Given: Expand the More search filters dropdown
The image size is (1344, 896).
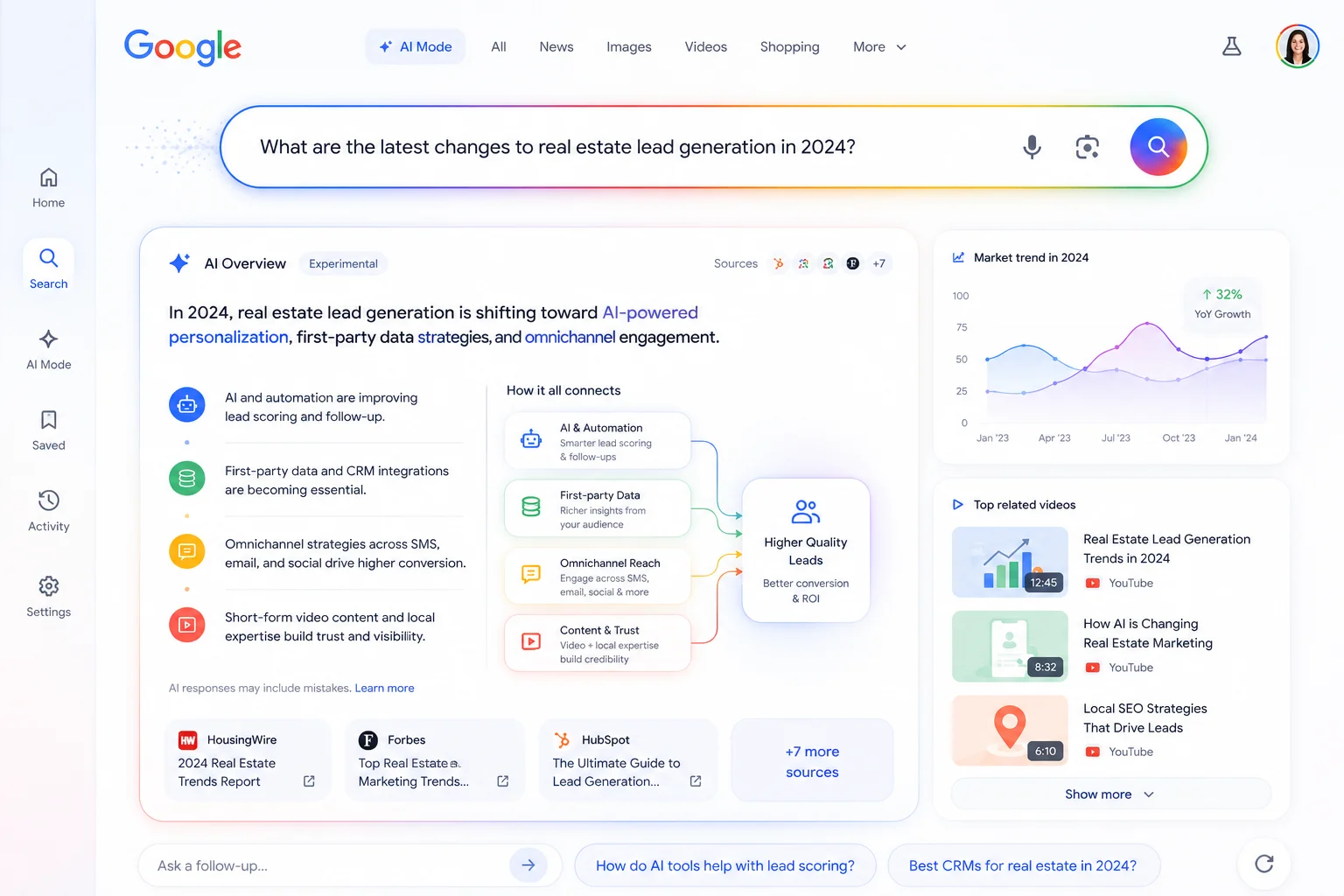Looking at the screenshot, I should coord(880,47).
